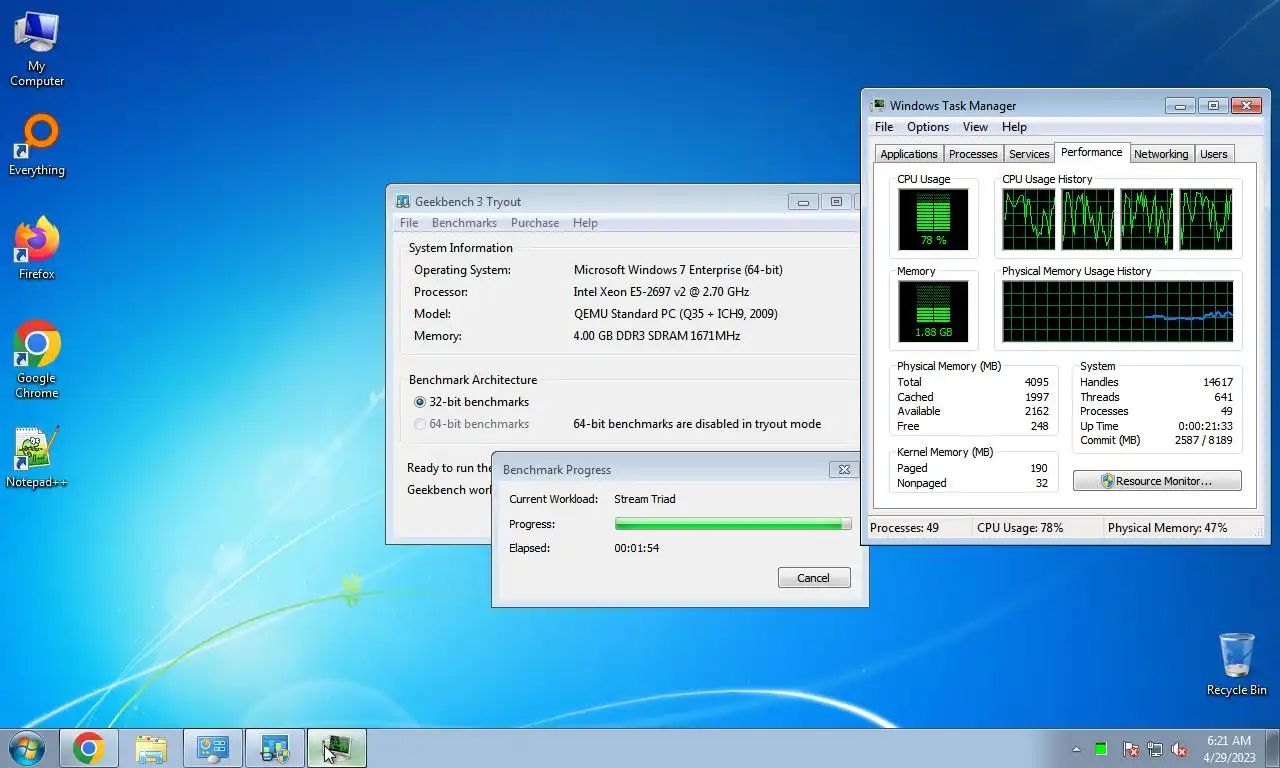Open Action Center flag tray icon
The width and height of the screenshot is (1280, 768).
1131,749
